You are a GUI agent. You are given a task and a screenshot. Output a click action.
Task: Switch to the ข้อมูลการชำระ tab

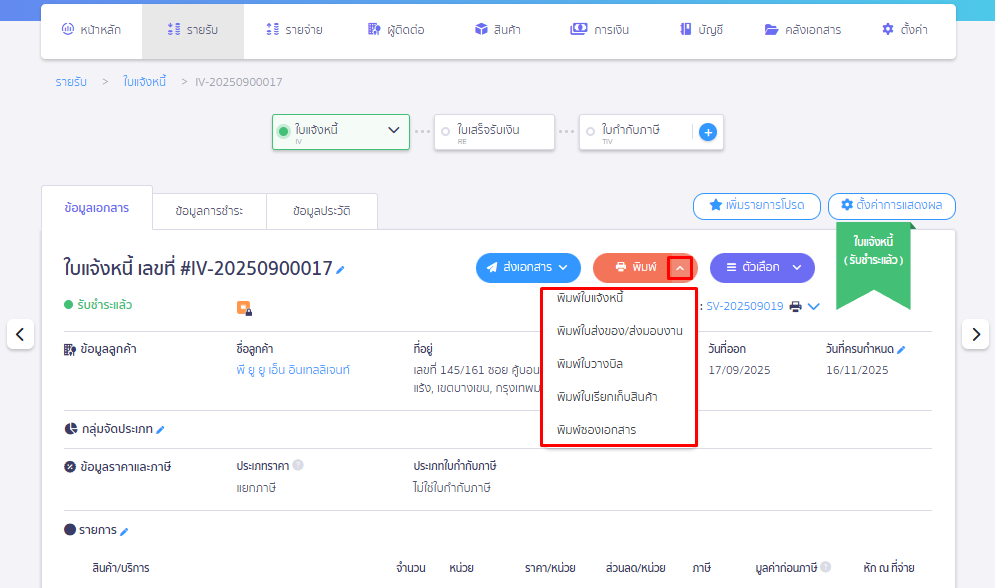(208, 211)
